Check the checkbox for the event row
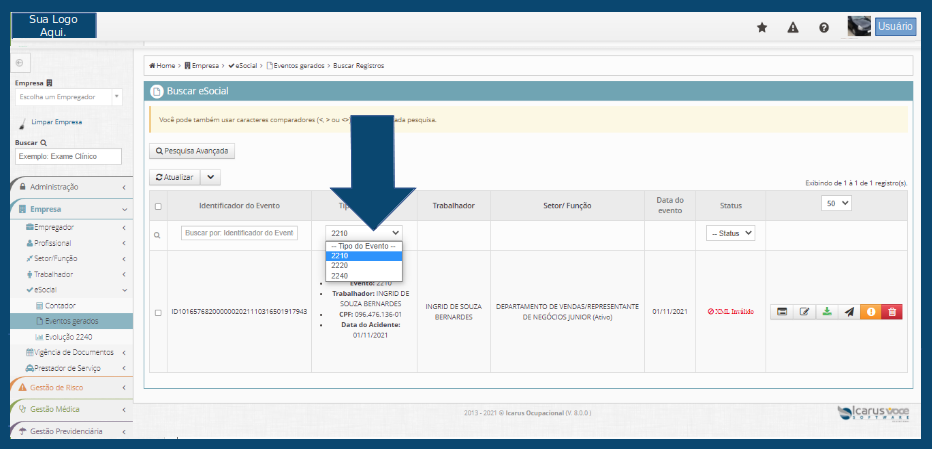Image resolution: width=932 pixels, height=449 pixels. [x=157, y=312]
